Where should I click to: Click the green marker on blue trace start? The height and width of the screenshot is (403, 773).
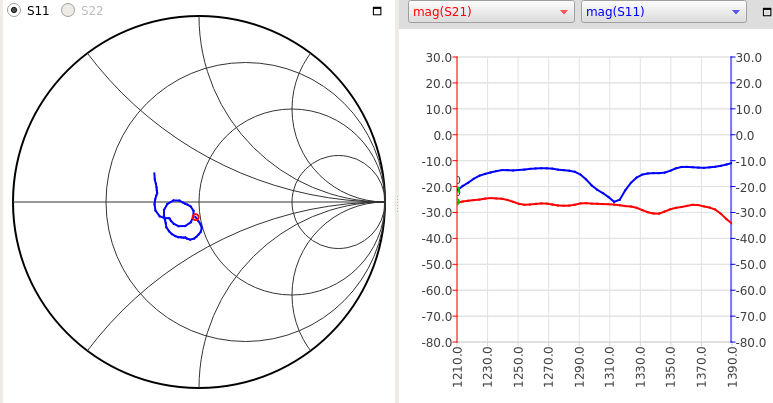pyautogui.click(x=458, y=191)
